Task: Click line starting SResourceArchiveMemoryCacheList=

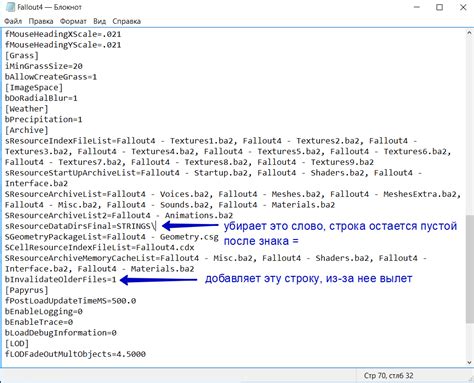Action: click(x=216, y=258)
